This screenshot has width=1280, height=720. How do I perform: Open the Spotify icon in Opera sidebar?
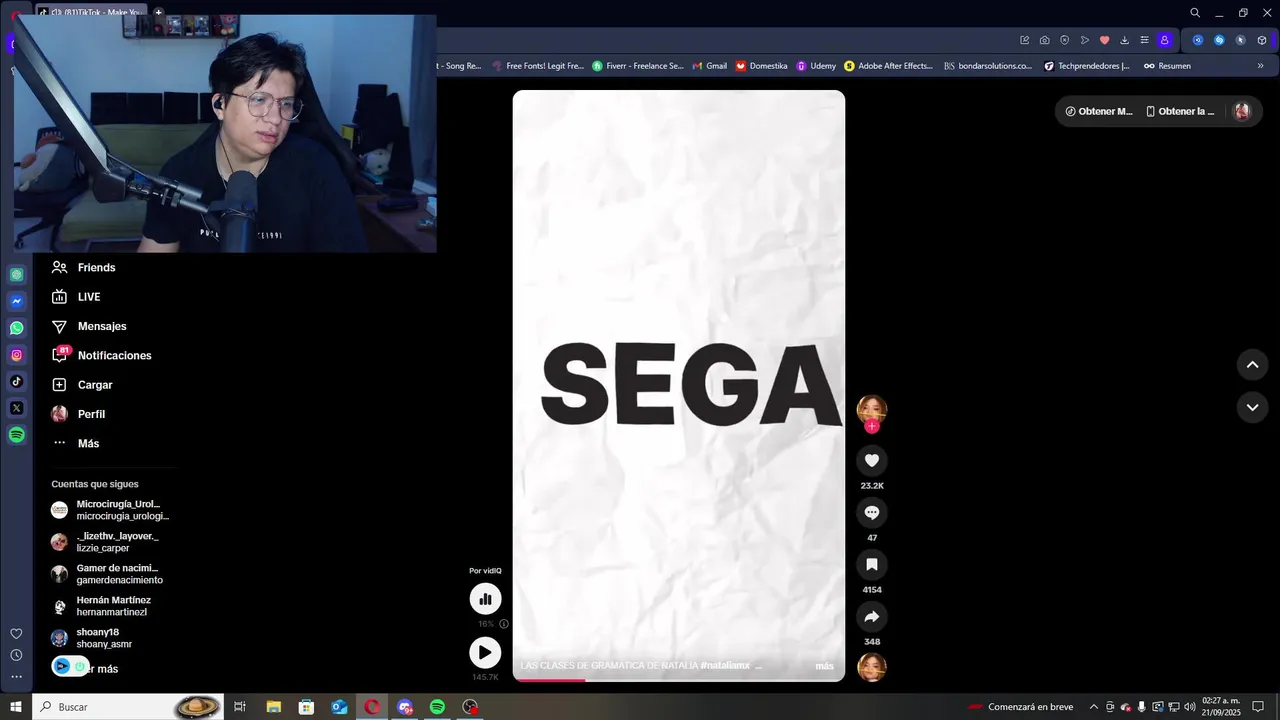[x=17, y=435]
